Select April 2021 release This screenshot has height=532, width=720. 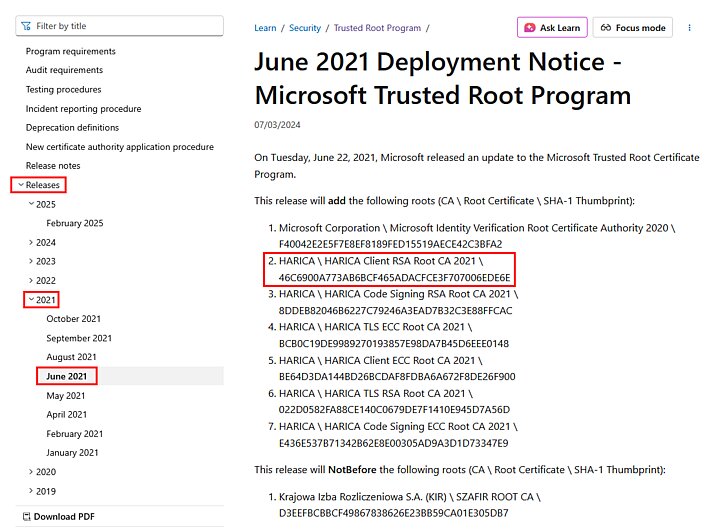point(67,414)
